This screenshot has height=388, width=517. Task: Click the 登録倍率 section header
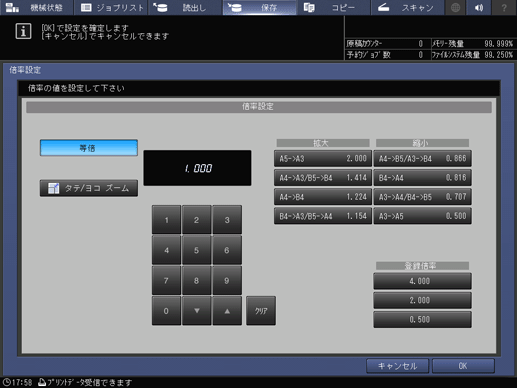coord(422,266)
